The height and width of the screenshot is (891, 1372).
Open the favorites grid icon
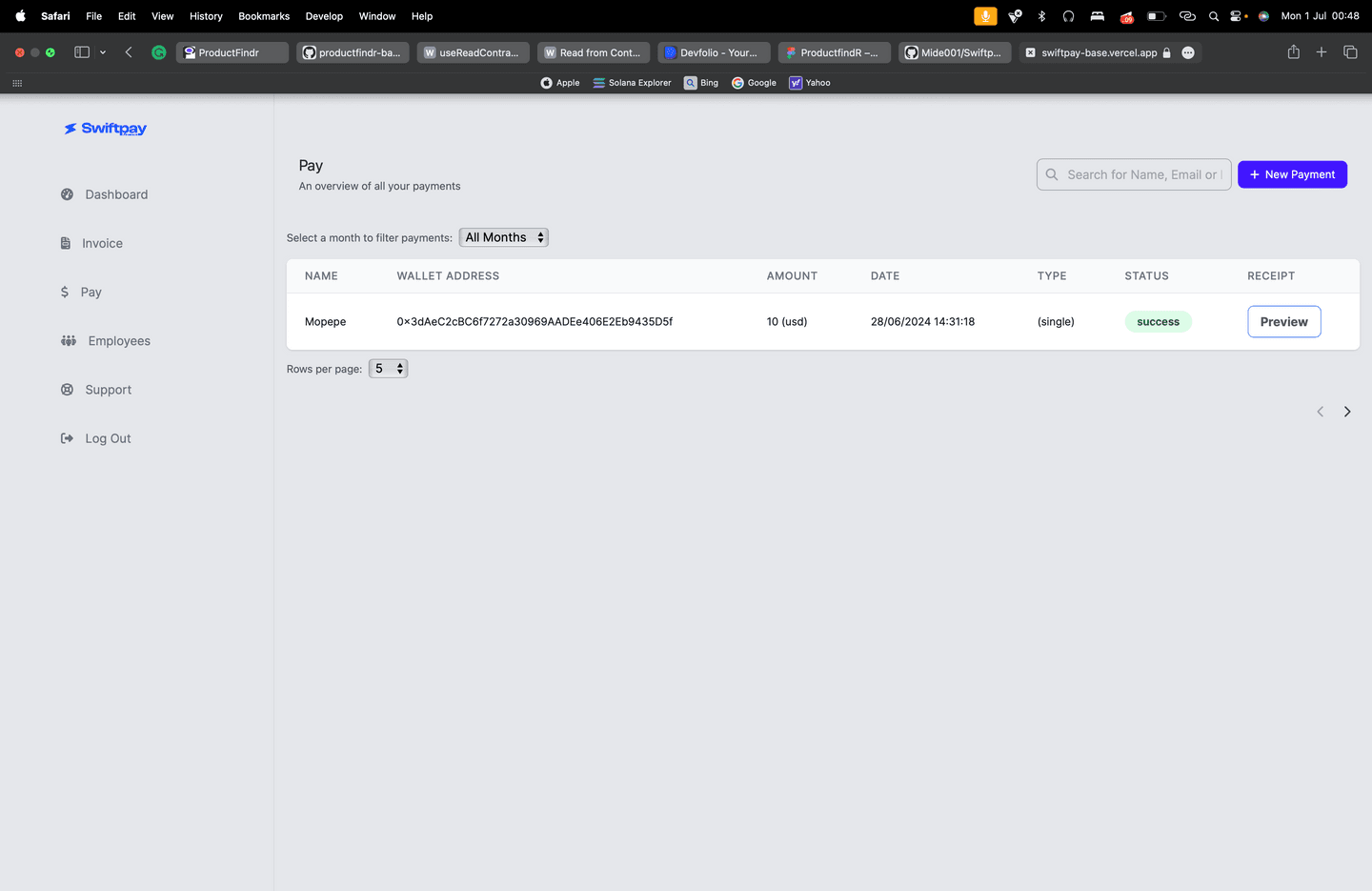(17, 83)
